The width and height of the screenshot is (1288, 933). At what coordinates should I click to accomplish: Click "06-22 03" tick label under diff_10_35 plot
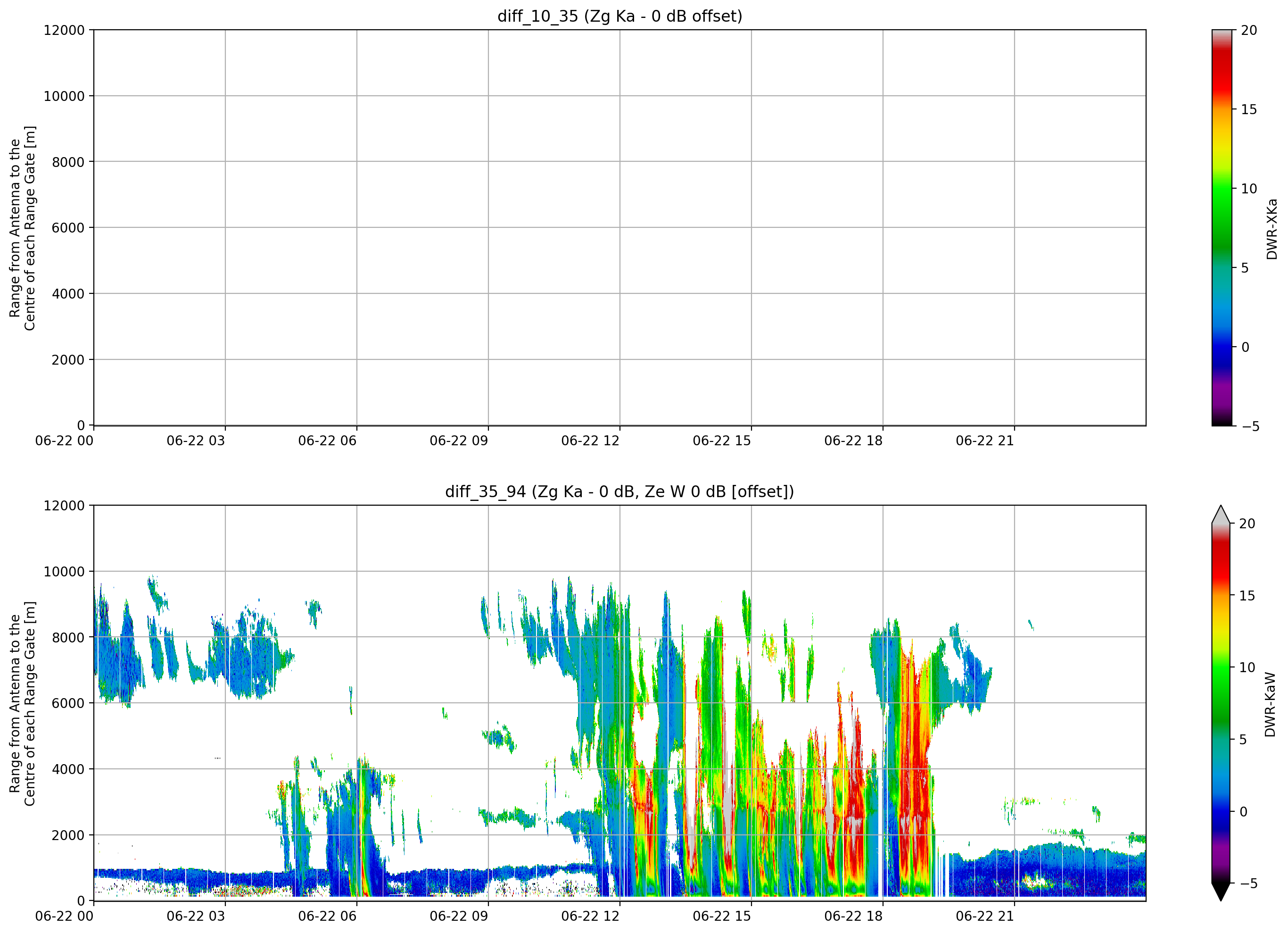click(x=196, y=441)
